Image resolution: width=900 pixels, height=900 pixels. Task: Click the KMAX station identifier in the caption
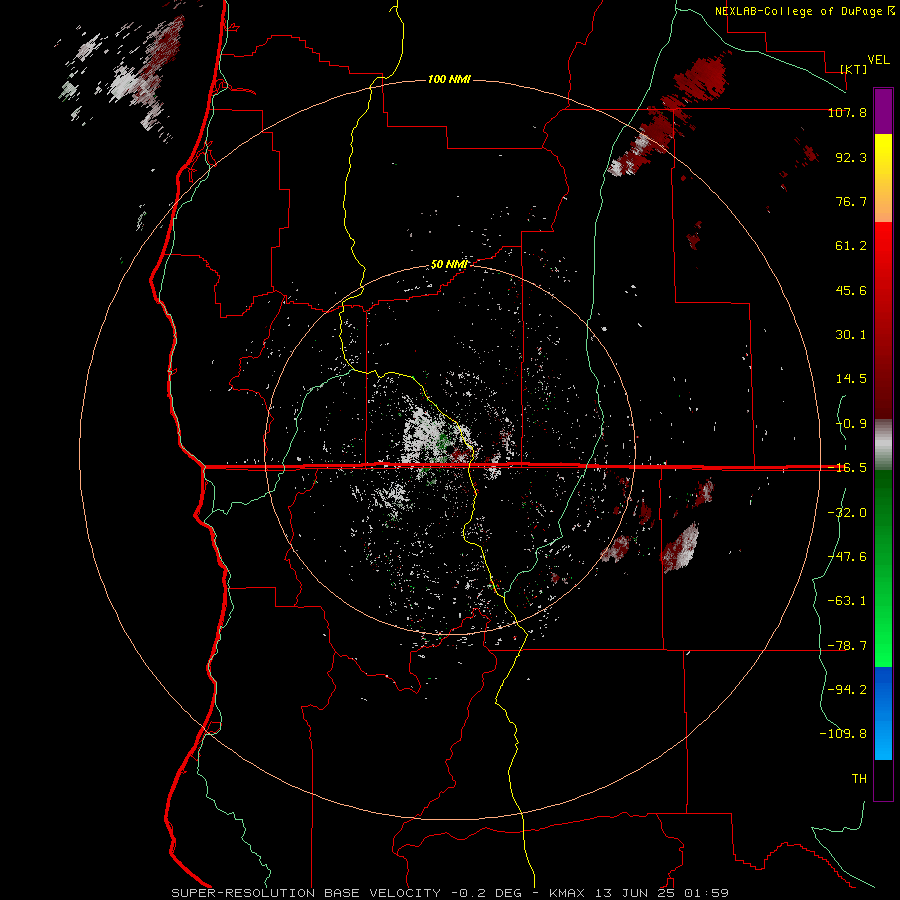point(567,893)
